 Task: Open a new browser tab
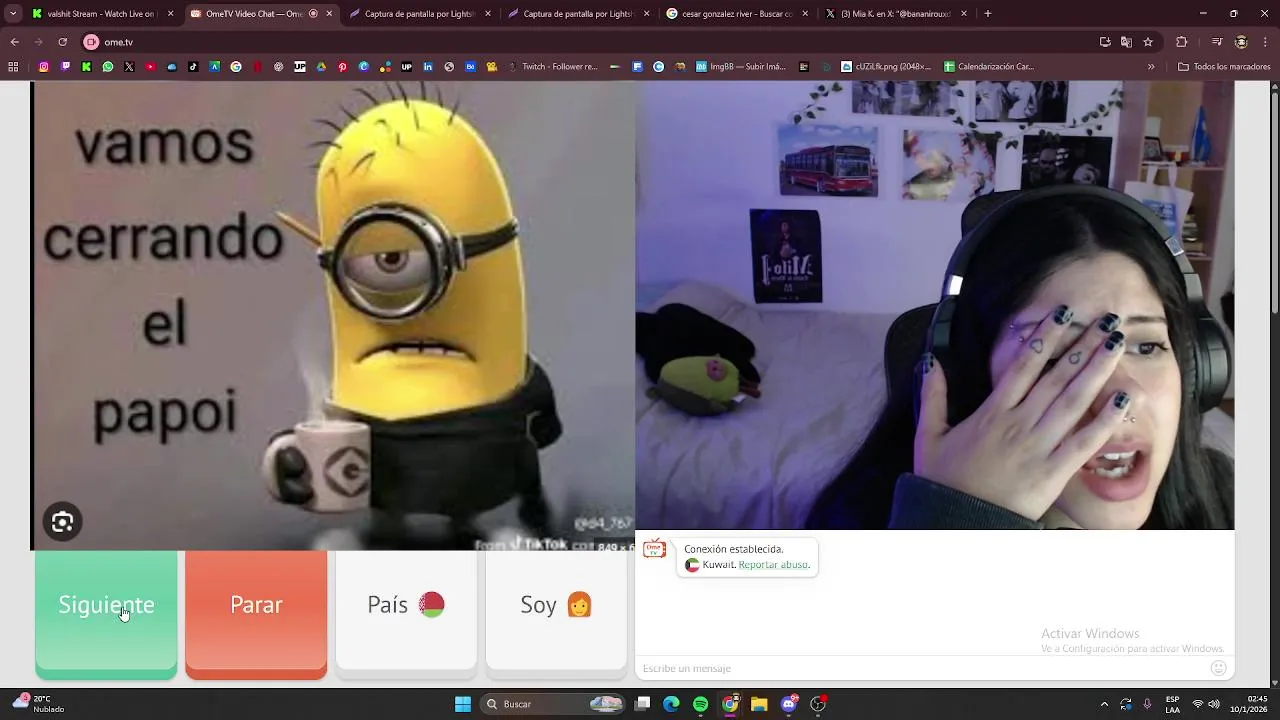coord(988,14)
